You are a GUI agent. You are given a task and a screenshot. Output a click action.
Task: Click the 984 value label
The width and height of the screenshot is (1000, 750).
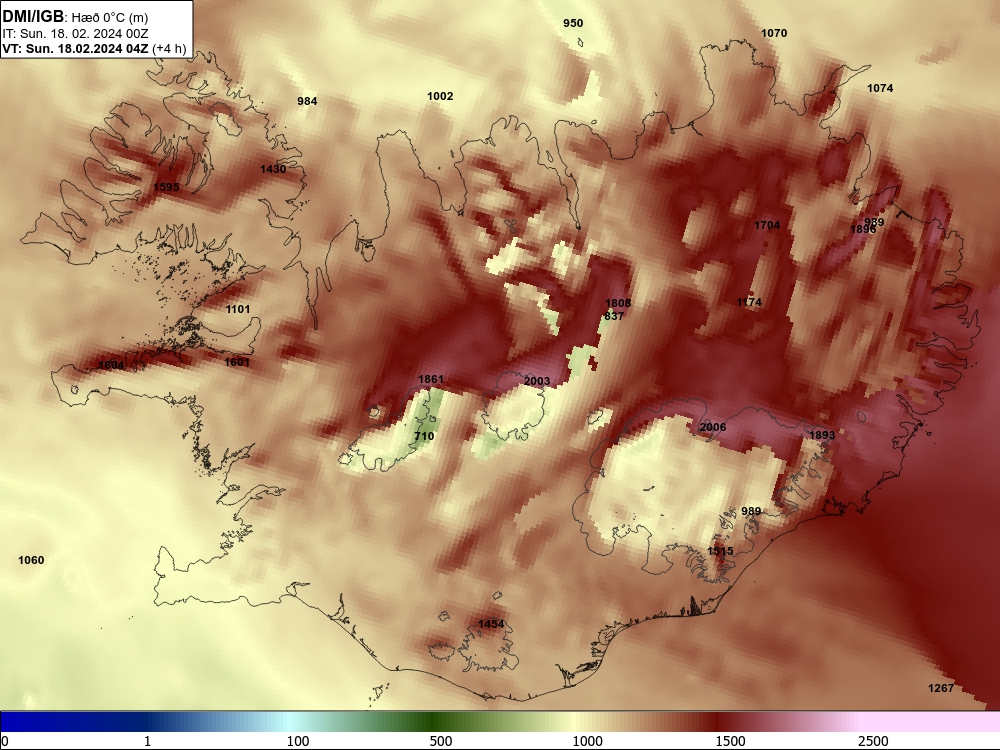point(307,101)
